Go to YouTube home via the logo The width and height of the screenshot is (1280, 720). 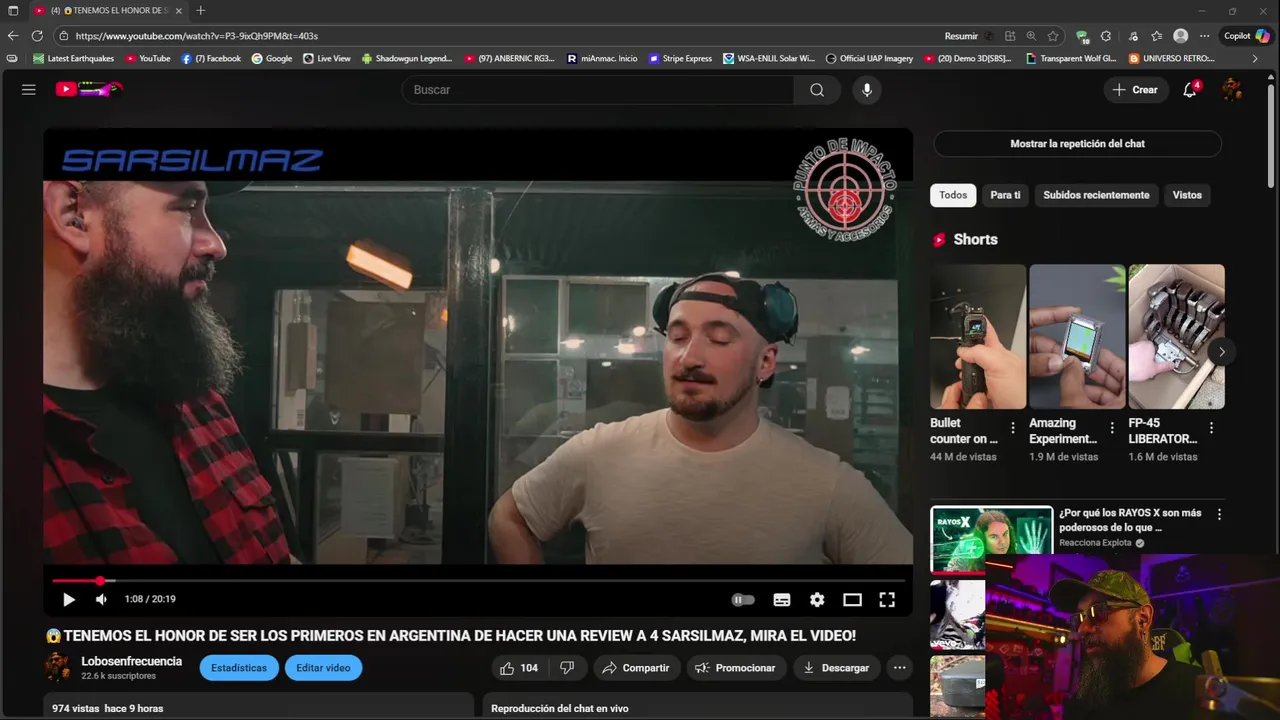(89, 89)
